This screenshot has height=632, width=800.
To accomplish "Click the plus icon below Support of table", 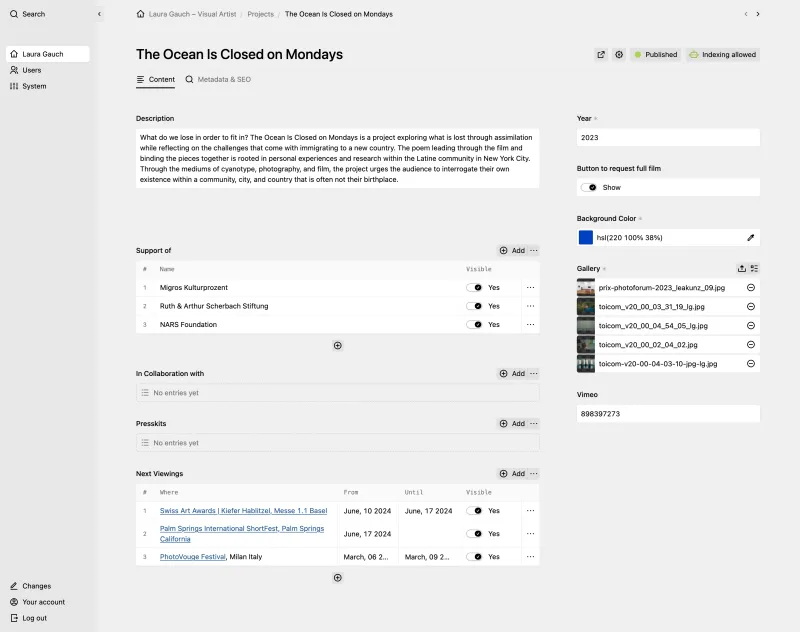I will click(x=337, y=345).
